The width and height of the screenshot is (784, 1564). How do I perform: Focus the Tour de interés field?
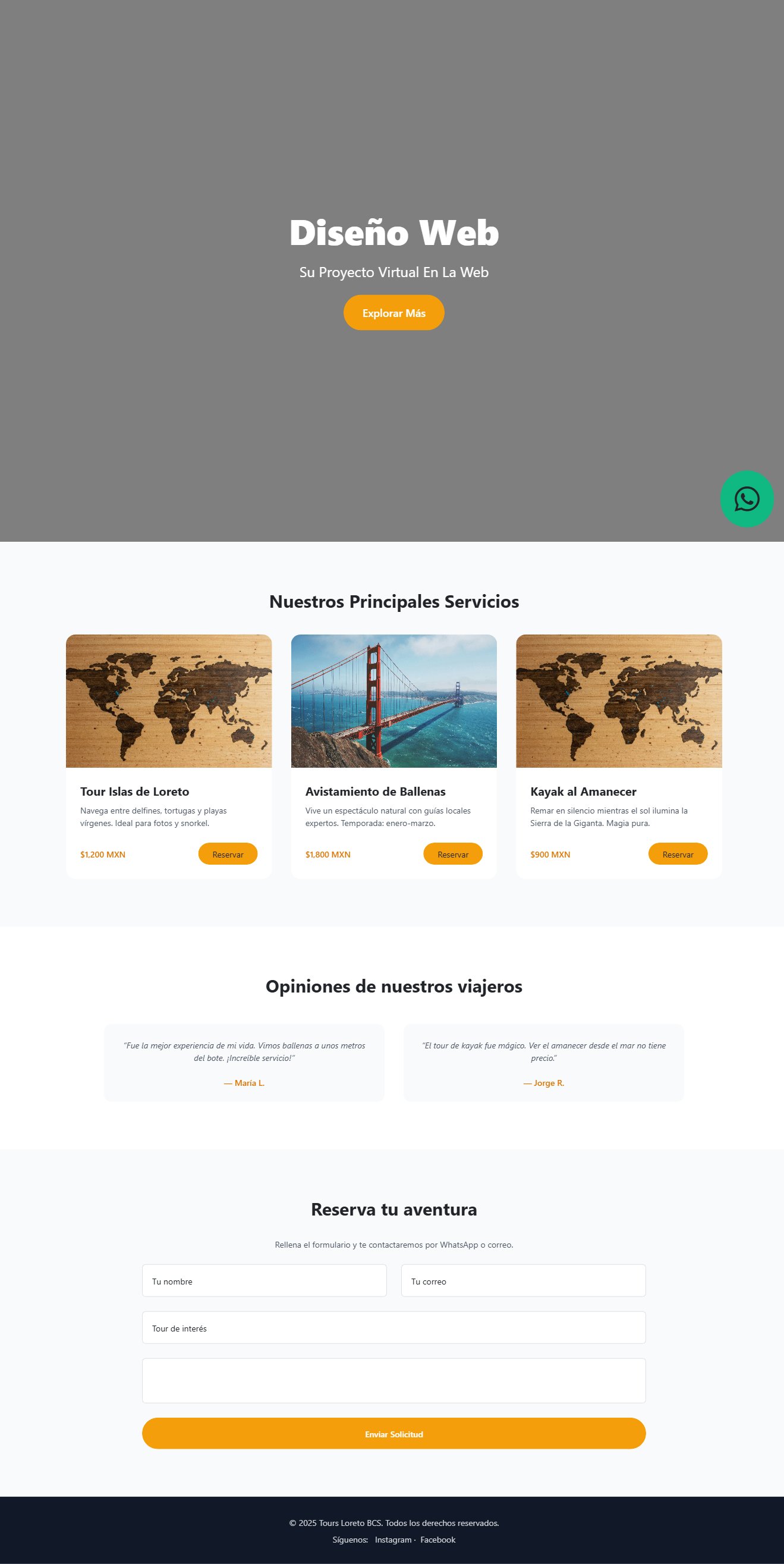[x=394, y=1328]
